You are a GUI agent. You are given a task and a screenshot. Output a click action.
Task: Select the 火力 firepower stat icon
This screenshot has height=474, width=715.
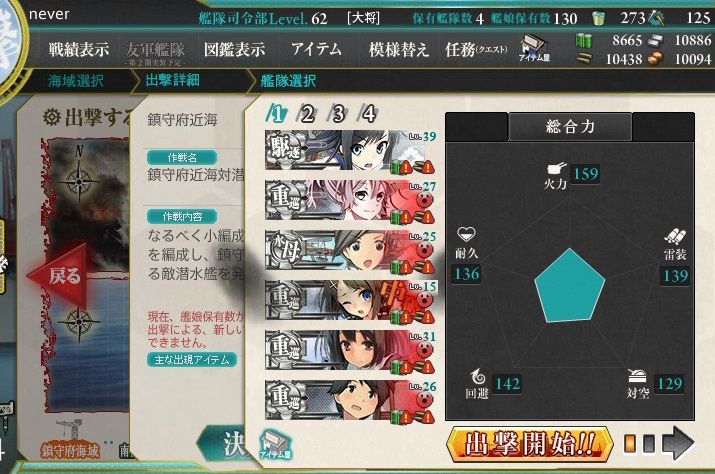tap(556, 168)
